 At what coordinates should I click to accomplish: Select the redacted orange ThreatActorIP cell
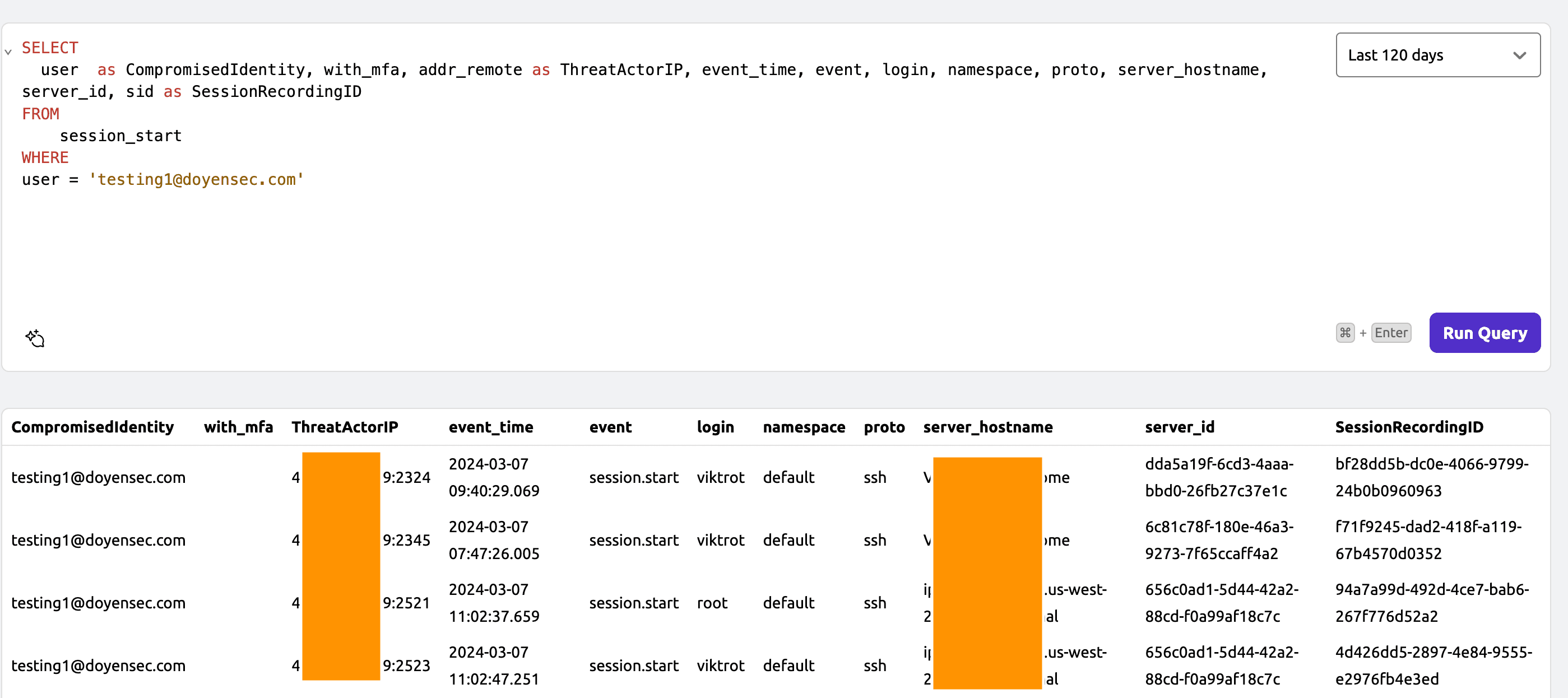pos(341,477)
